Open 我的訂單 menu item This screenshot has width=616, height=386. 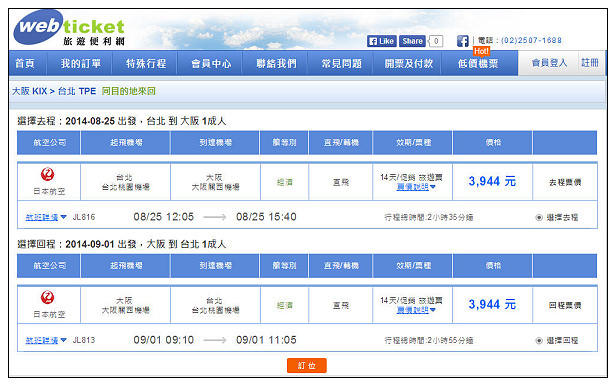coord(80,63)
